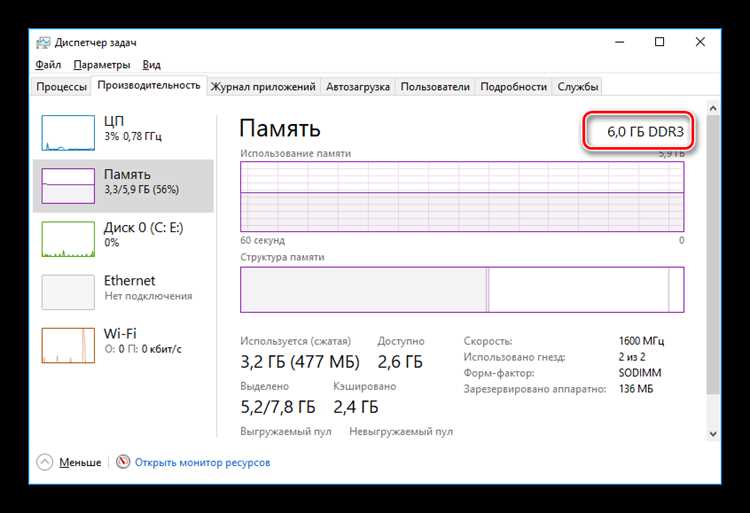The width and height of the screenshot is (750, 513).
Task: Minimize the Task Manager window
Action: pyautogui.click(x=619, y=42)
